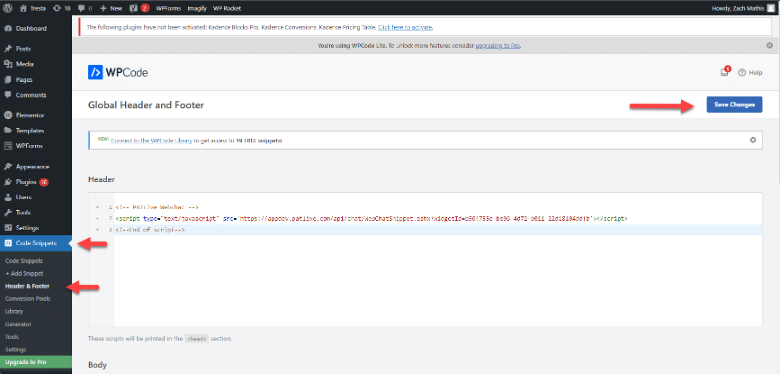Open WPCode Help
The width and height of the screenshot is (780, 375).
750,73
